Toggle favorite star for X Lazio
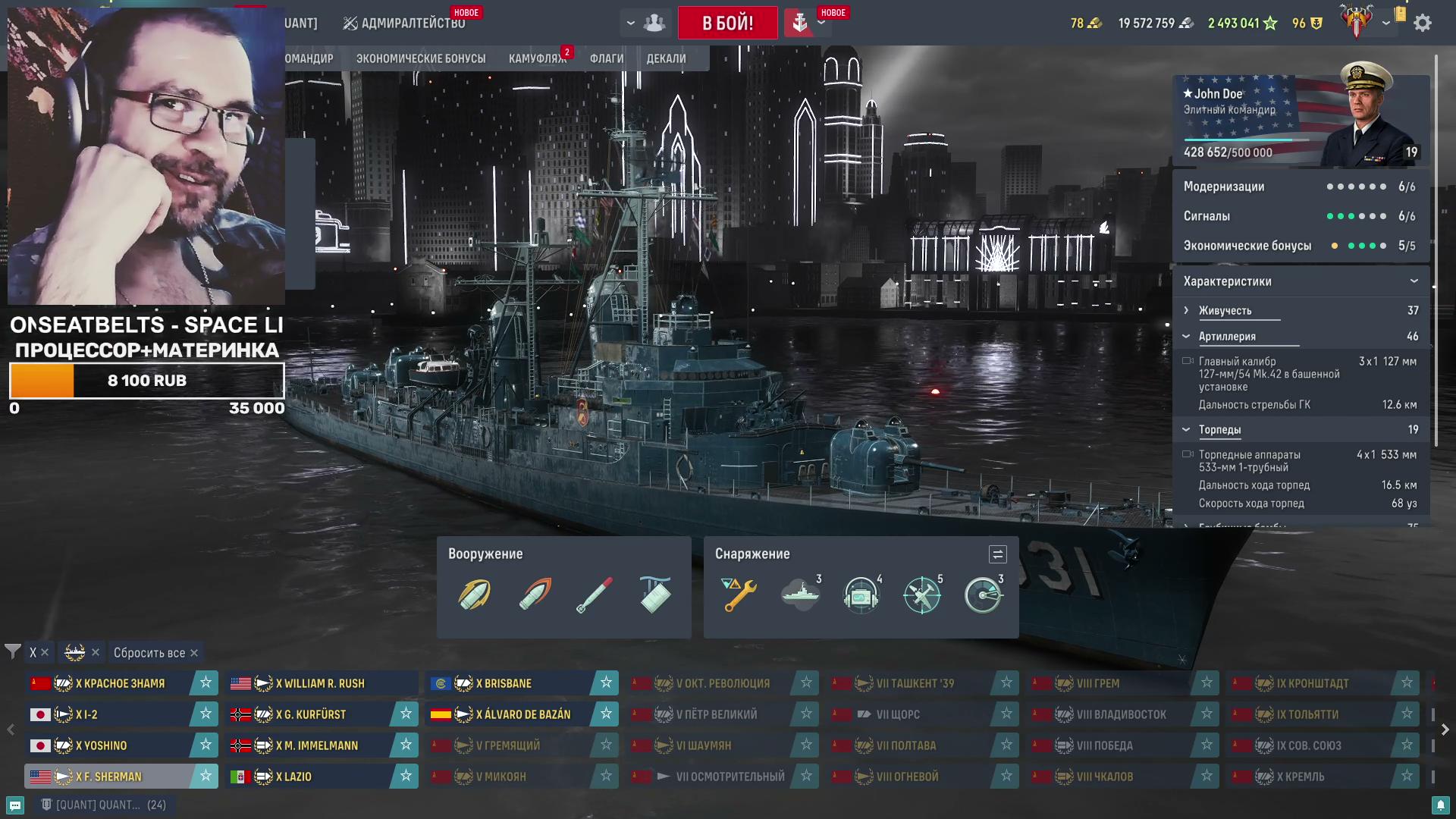The image size is (1456, 819). [x=406, y=776]
